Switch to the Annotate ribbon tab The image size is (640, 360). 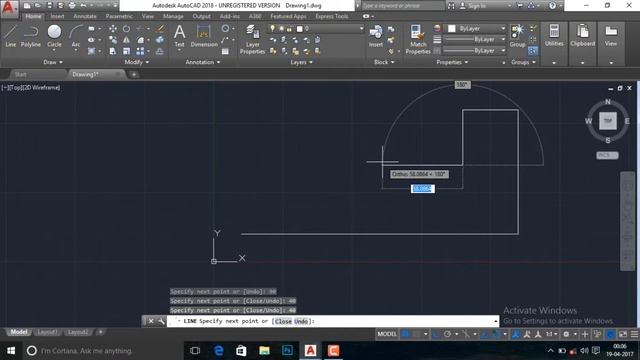(85, 16)
